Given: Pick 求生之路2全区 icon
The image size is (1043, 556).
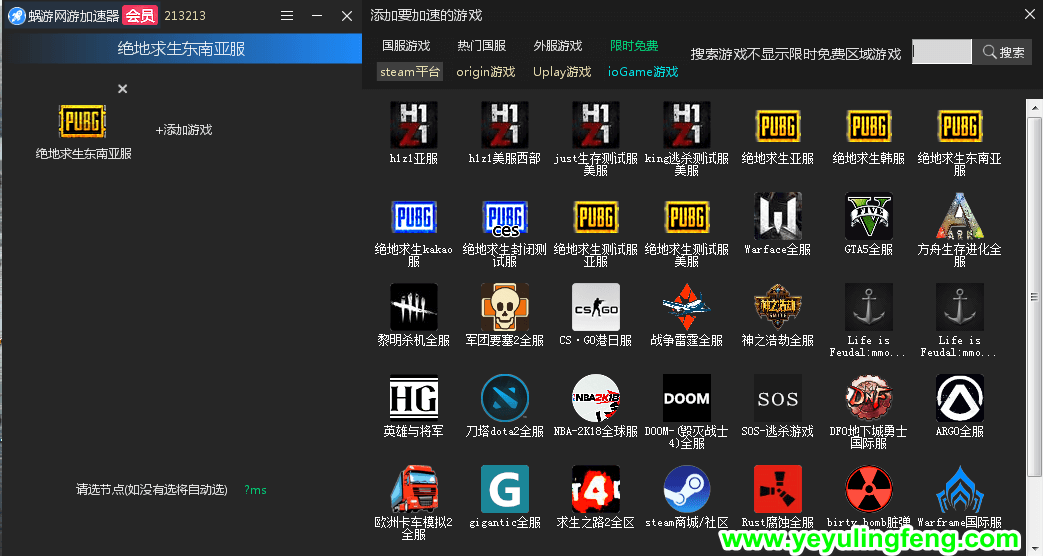Looking at the screenshot, I should tap(596, 489).
